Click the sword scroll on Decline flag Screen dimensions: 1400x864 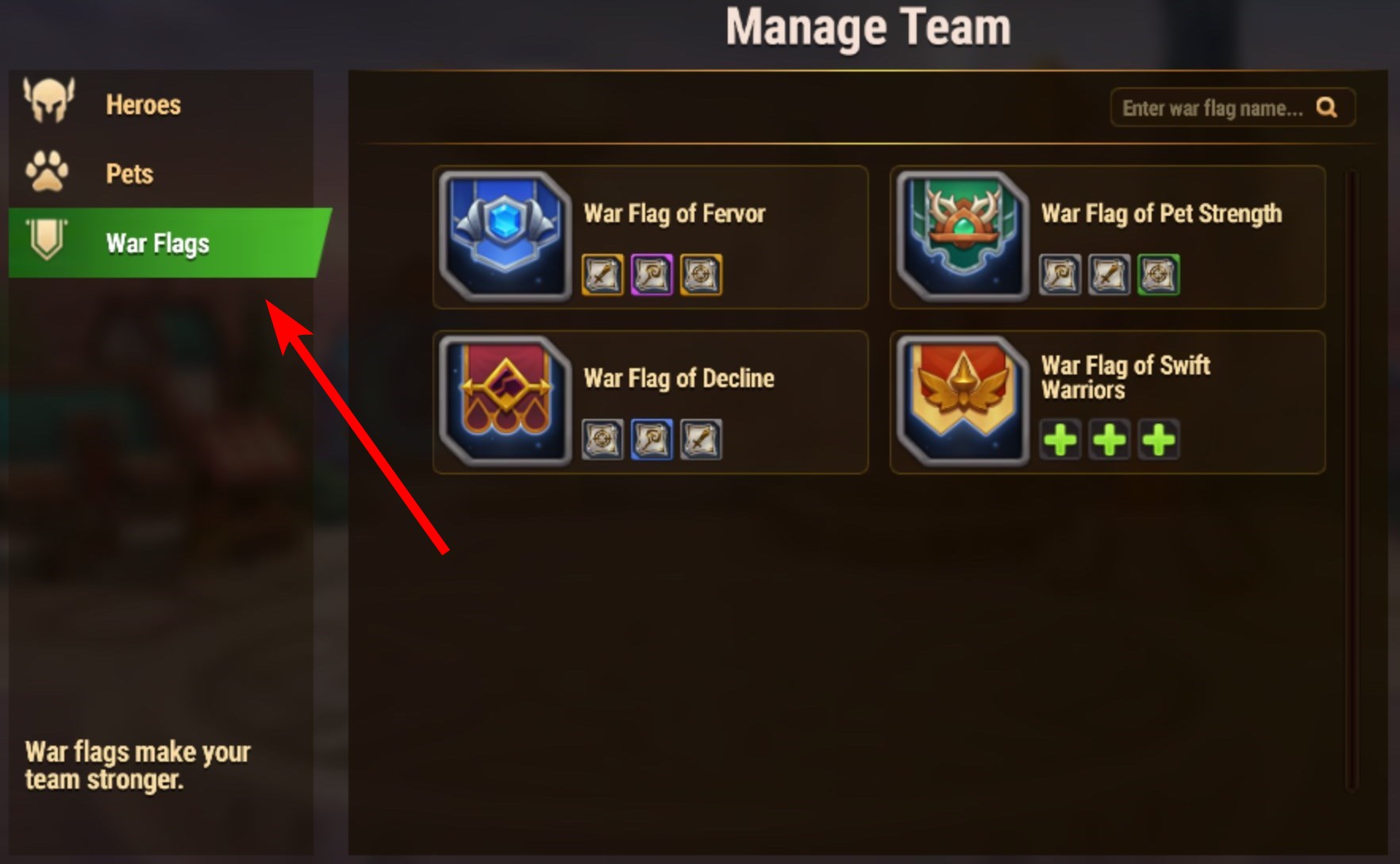pyautogui.click(x=701, y=440)
